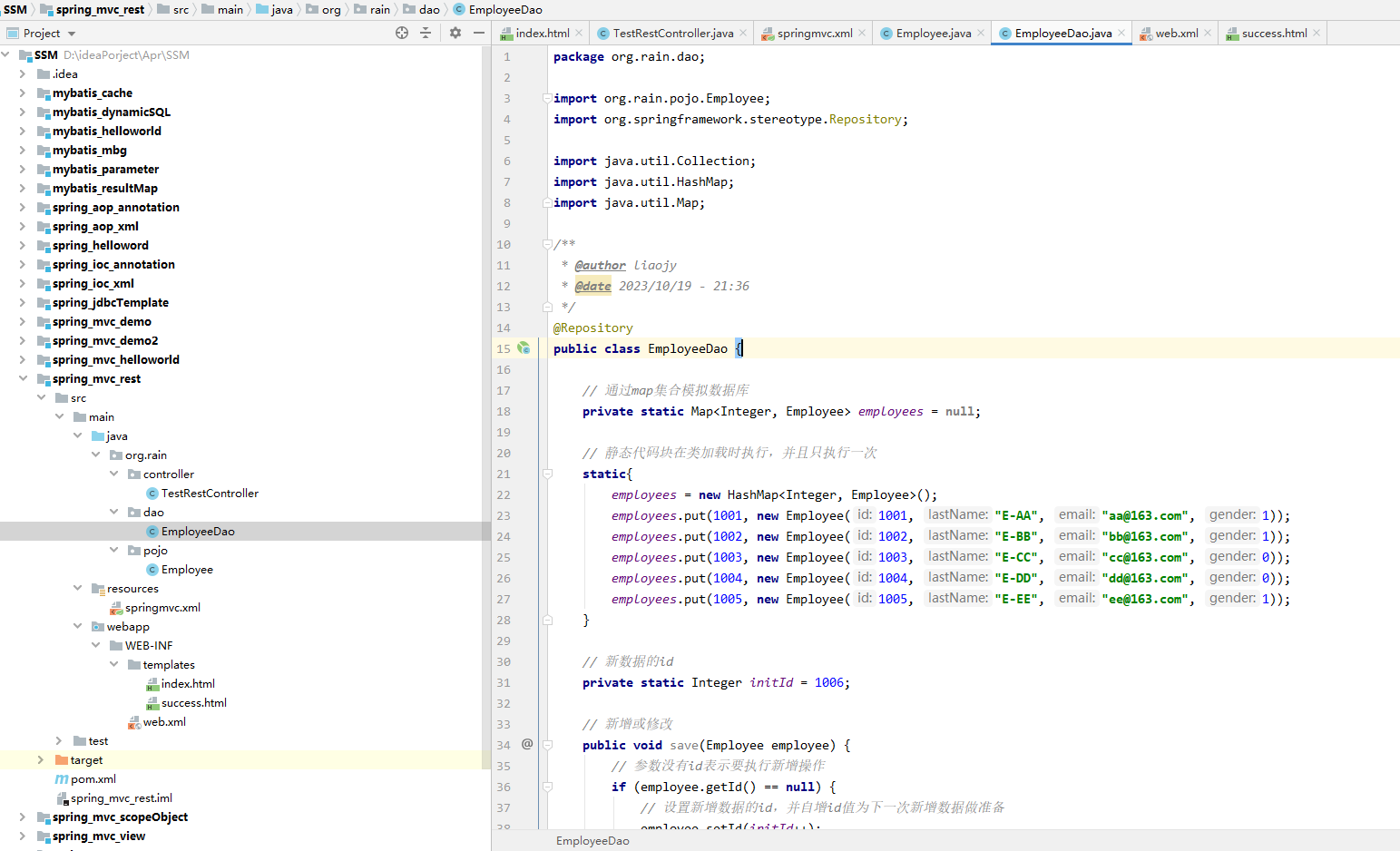
Task: Click EmployeeDao in bottom editor breadcrumb
Action: pyautogui.click(x=592, y=841)
